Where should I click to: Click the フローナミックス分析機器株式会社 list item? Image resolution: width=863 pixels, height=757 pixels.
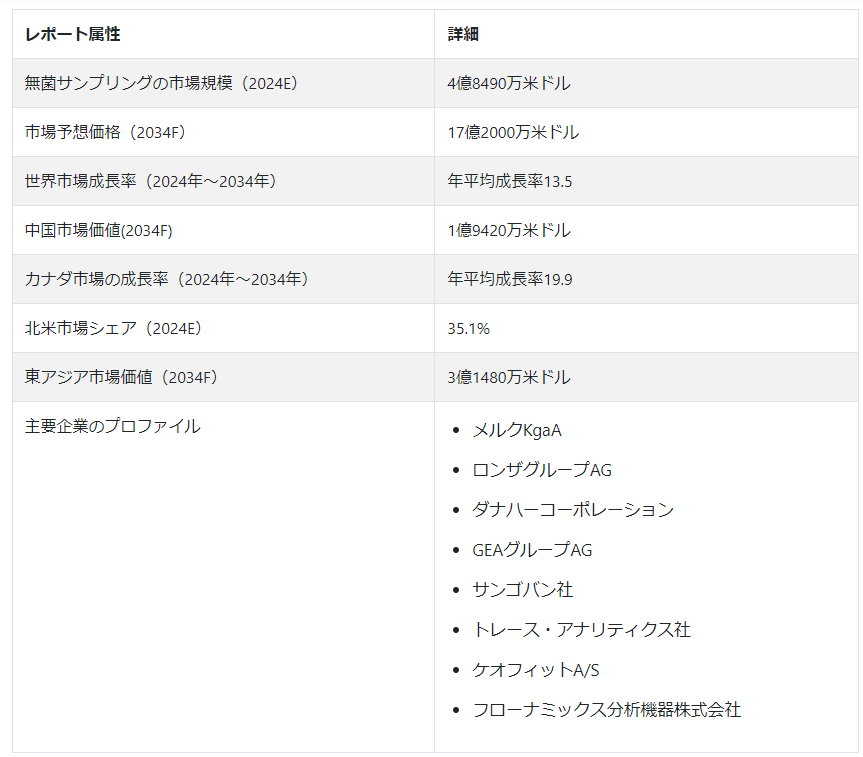[x=606, y=710]
